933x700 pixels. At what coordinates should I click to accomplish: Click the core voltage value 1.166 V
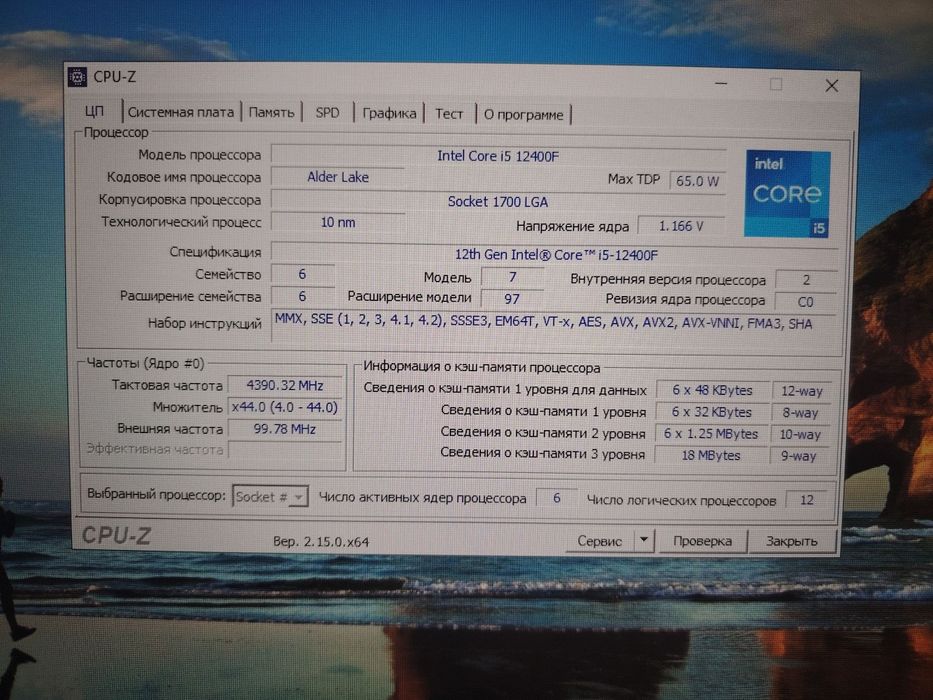(x=681, y=226)
